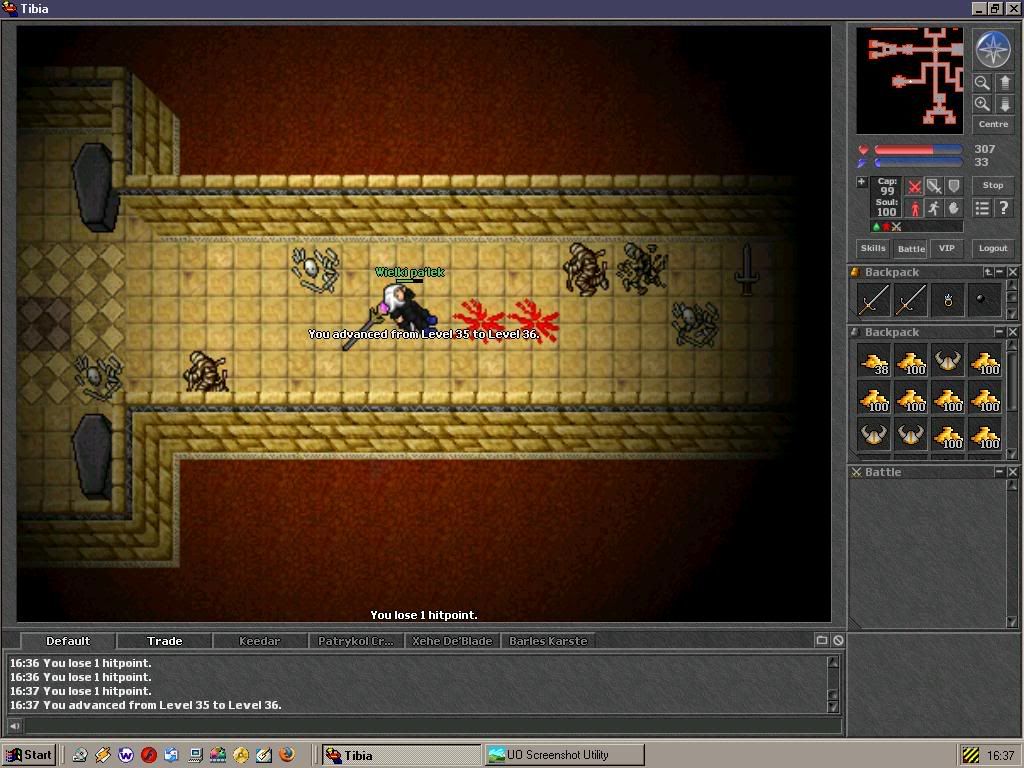Open the options list icon
1024x768 pixels.
pos(982,208)
